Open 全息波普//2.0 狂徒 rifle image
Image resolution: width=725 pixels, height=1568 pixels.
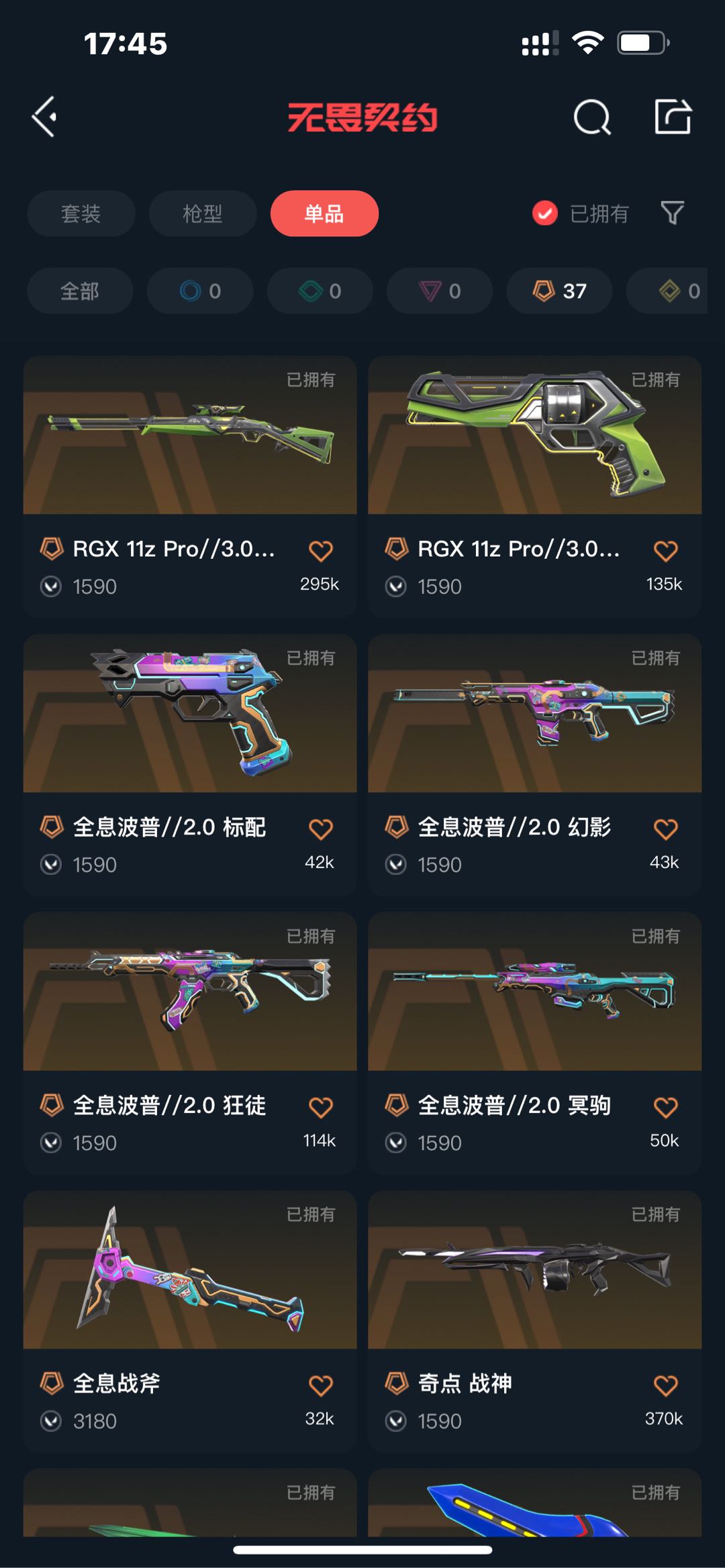pos(190,991)
